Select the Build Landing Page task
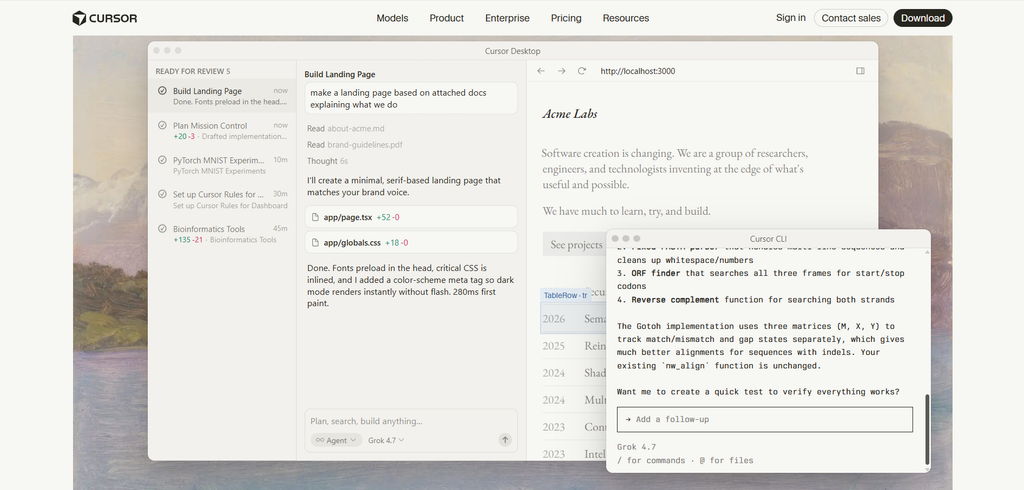 coord(222,96)
